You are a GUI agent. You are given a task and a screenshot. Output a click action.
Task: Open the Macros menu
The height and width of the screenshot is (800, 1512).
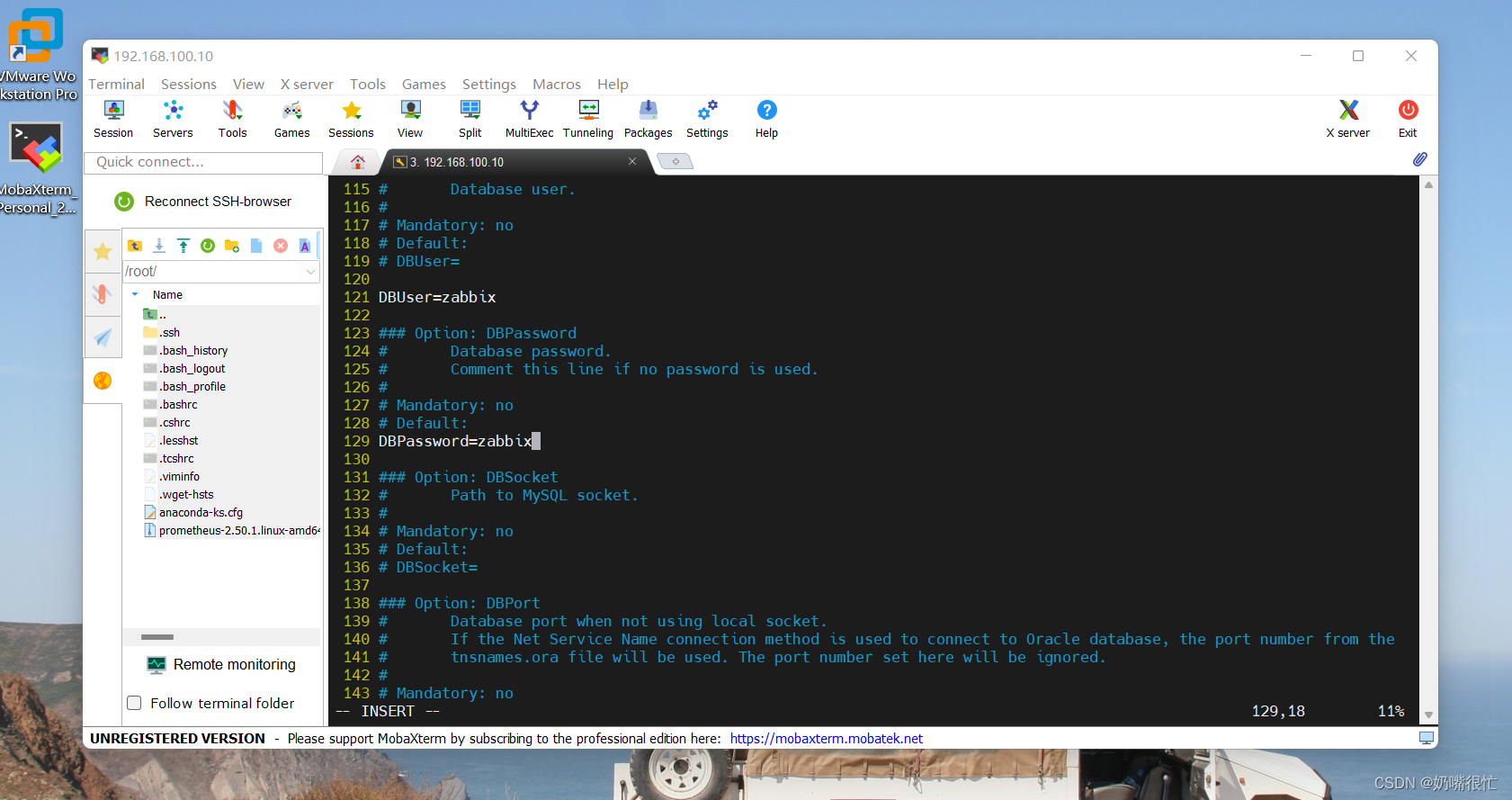[557, 84]
